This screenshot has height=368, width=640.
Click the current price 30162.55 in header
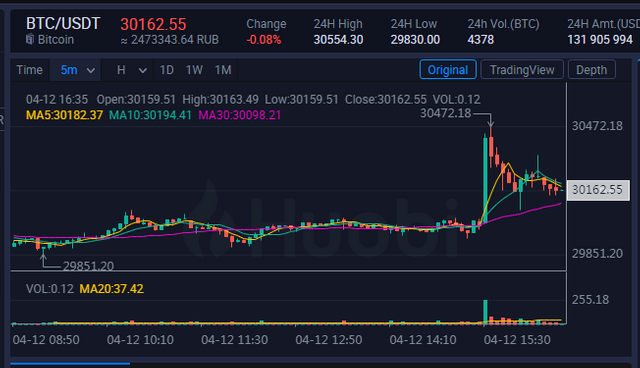[x=153, y=24]
